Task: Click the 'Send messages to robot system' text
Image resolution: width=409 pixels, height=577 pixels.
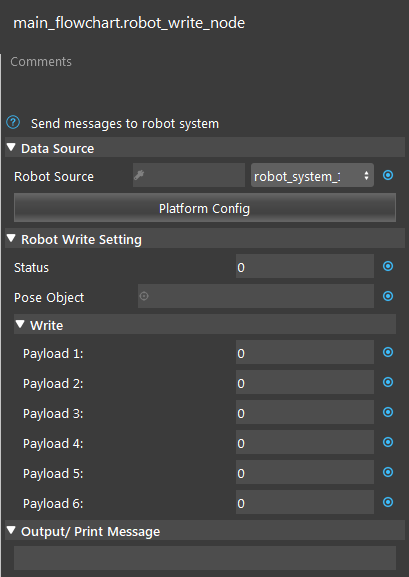Action: [125, 124]
